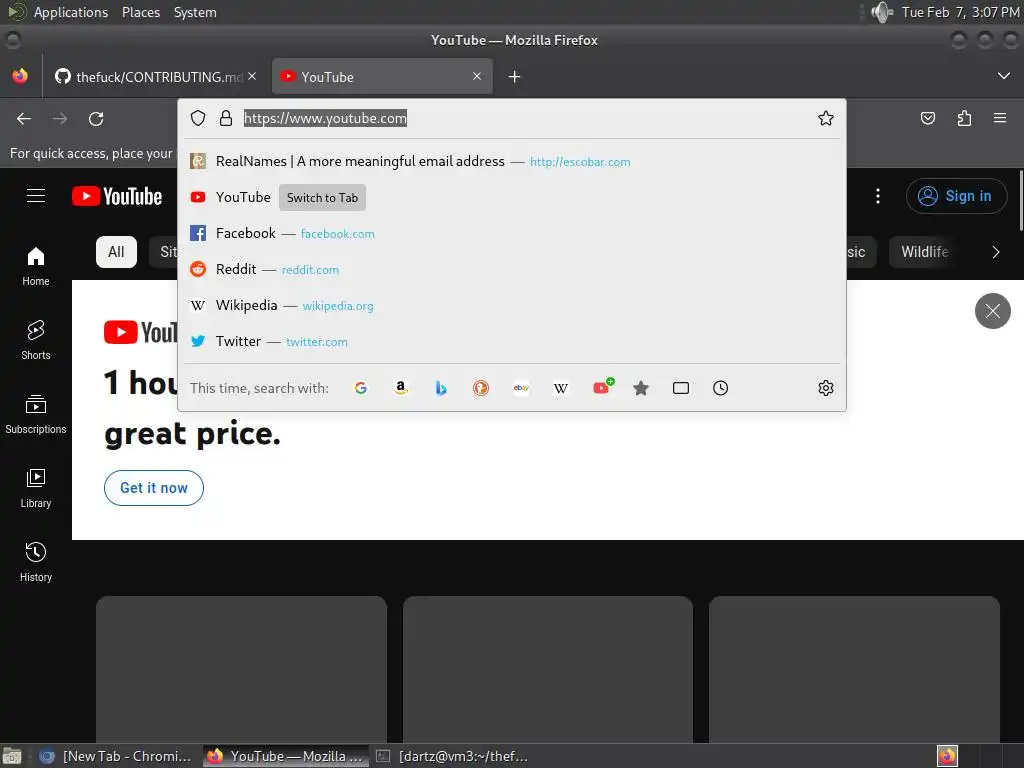Open the Facebook suggestion
Image resolution: width=1024 pixels, height=768 pixels.
pyautogui.click(x=512, y=233)
